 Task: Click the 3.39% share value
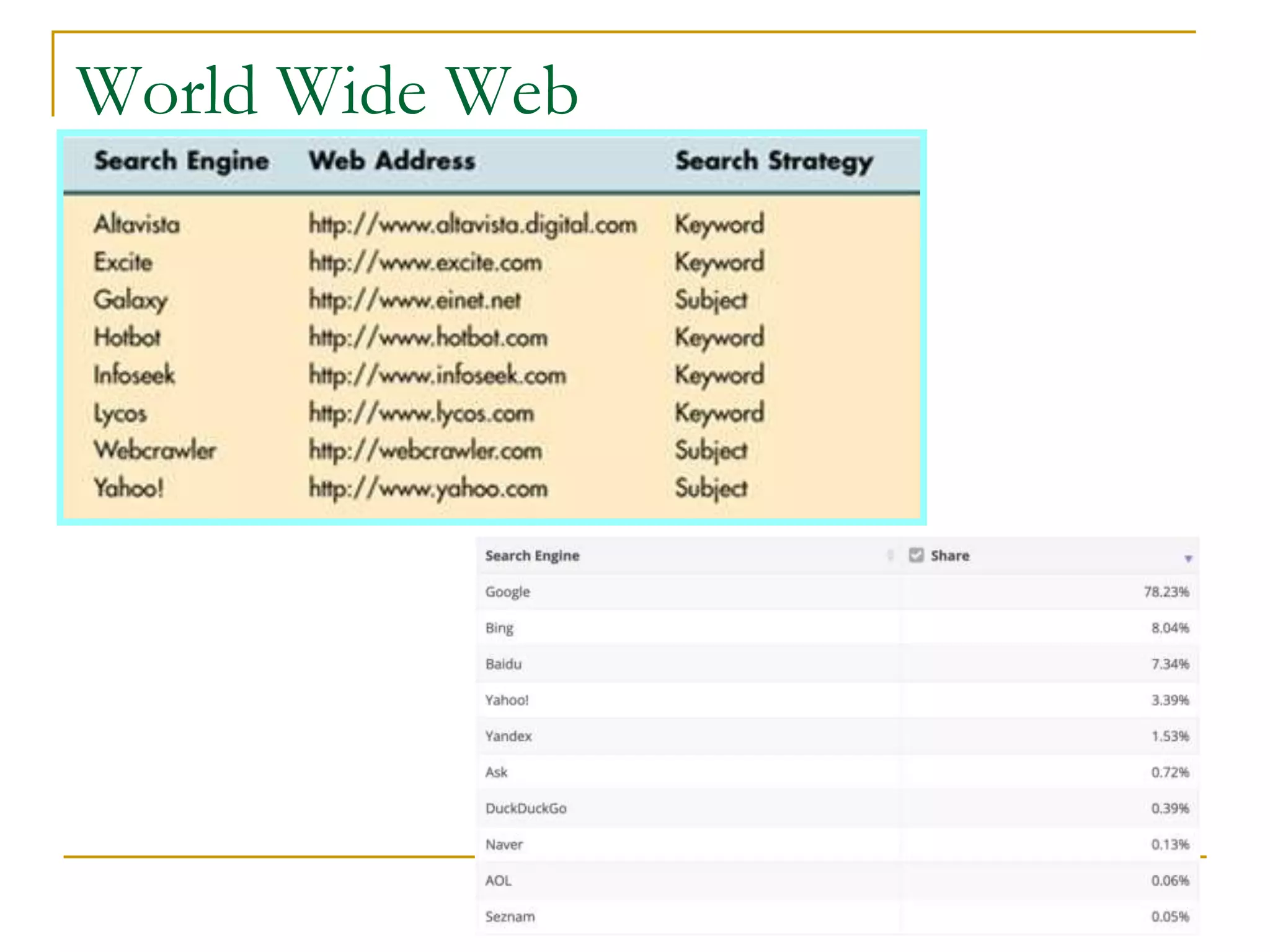point(1170,700)
